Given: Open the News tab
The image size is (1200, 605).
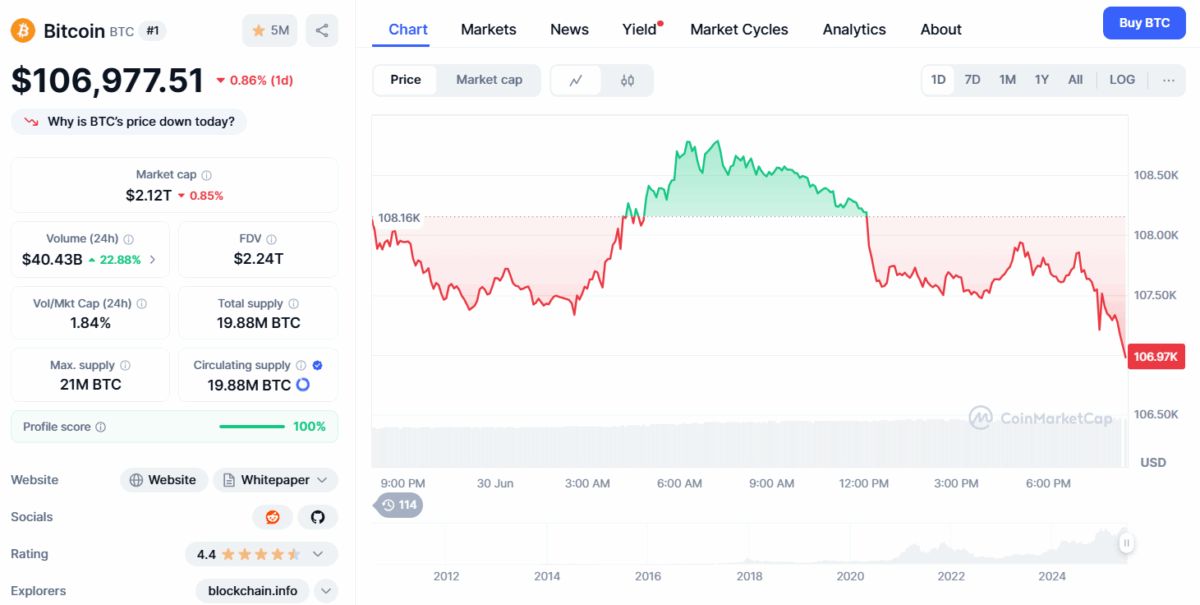Looking at the screenshot, I should tap(569, 30).
